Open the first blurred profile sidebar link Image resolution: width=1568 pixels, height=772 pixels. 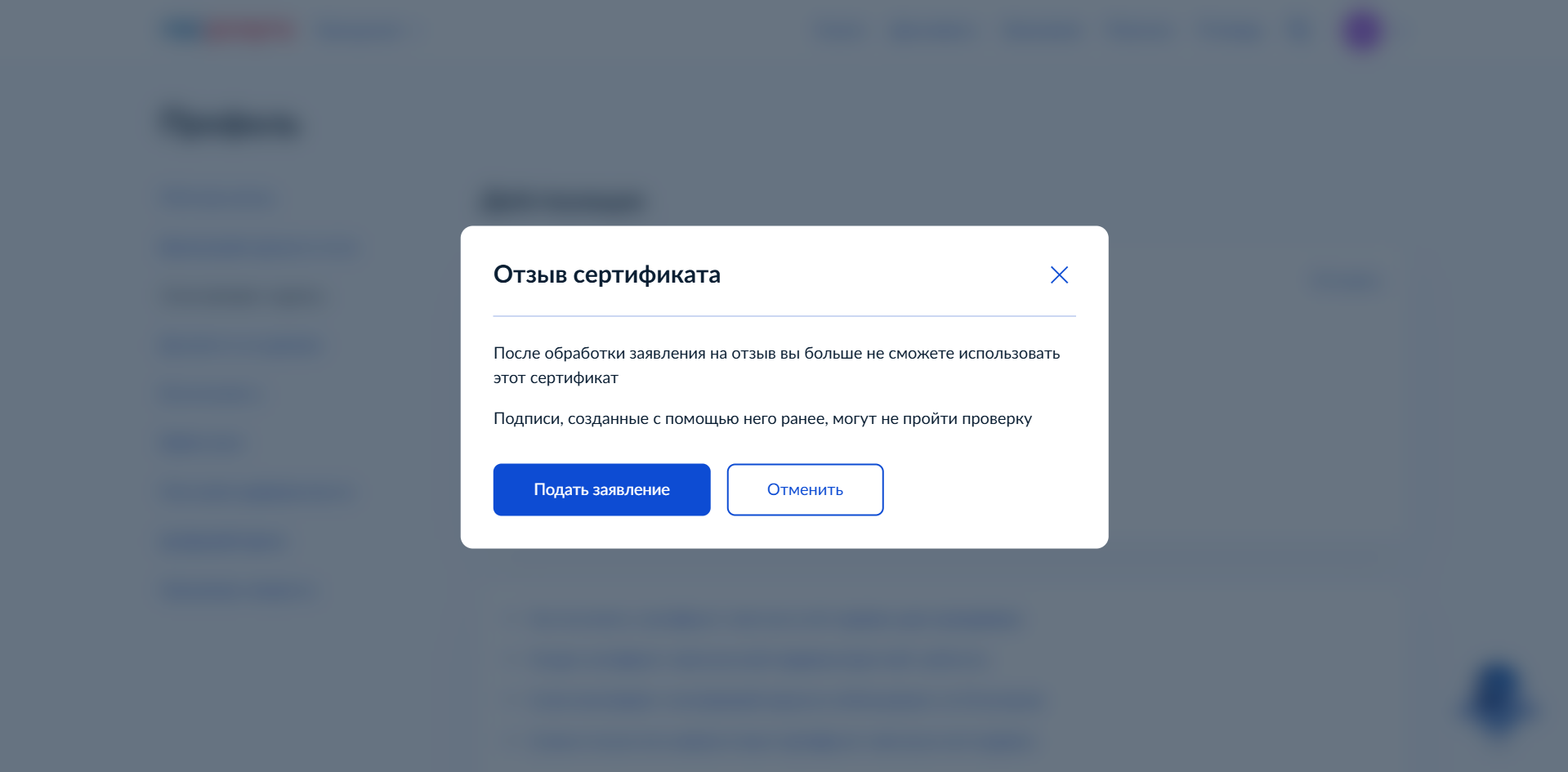(218, 199)
